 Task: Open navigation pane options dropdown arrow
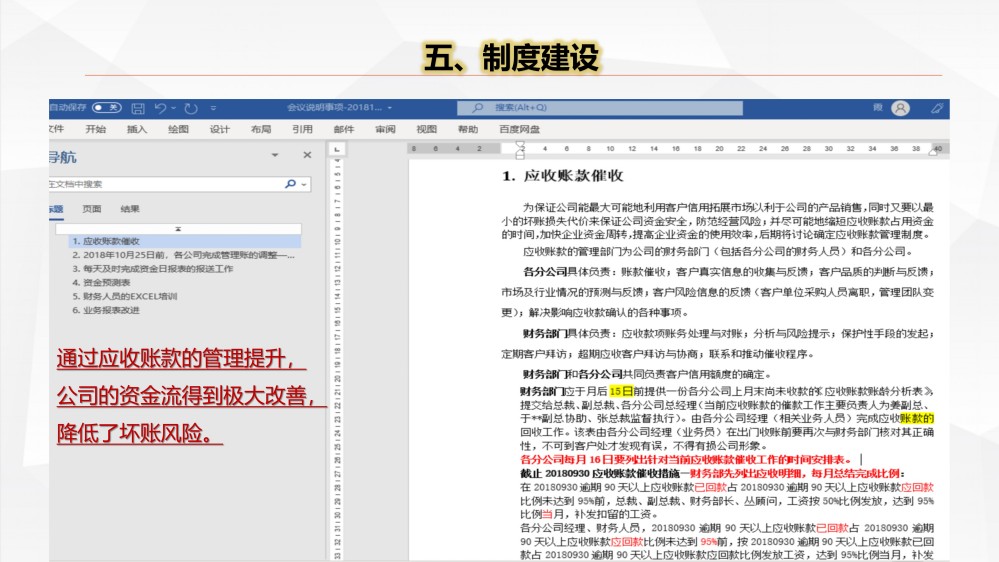coord(275,155)
